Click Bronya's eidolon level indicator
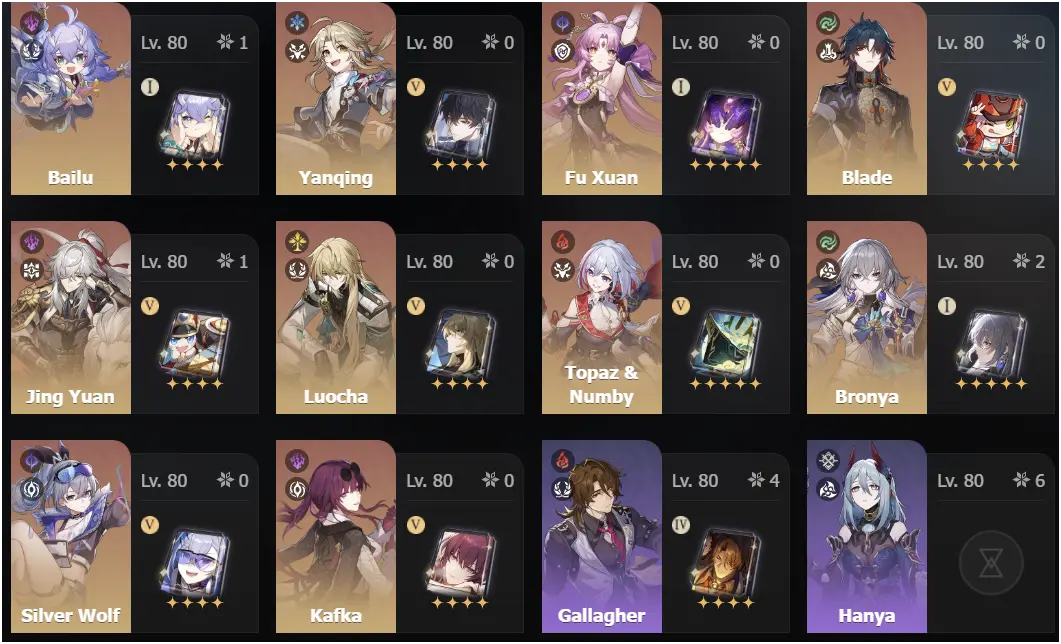Screen dimensions: 1061x644 tap(1029, 262)
